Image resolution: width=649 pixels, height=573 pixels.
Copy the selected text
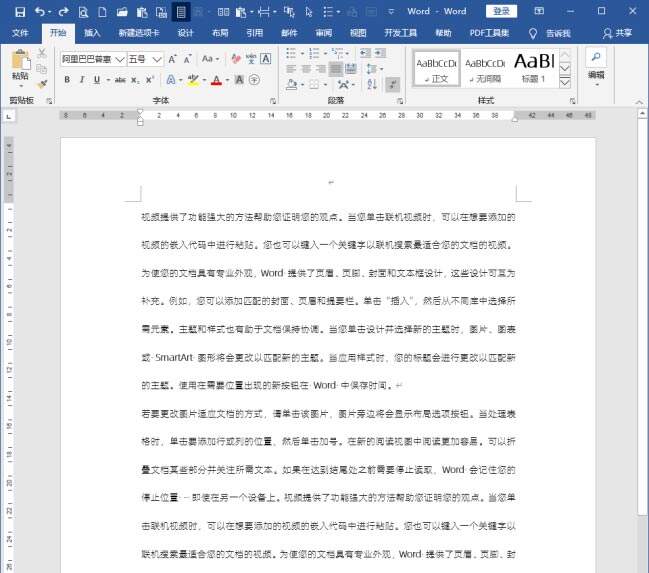click(41, 68)
